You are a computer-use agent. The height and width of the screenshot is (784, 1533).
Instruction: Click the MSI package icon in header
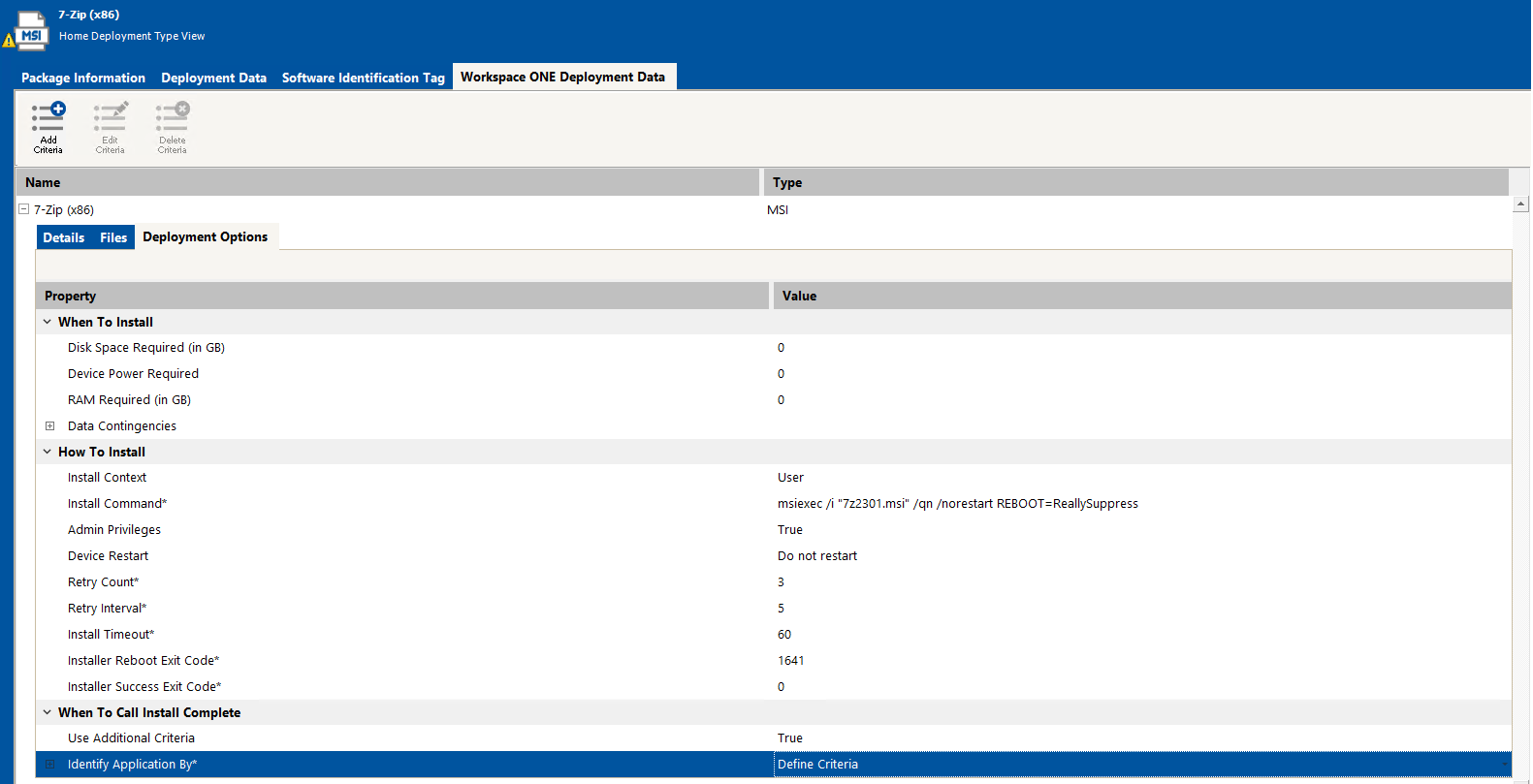(31, 31)
